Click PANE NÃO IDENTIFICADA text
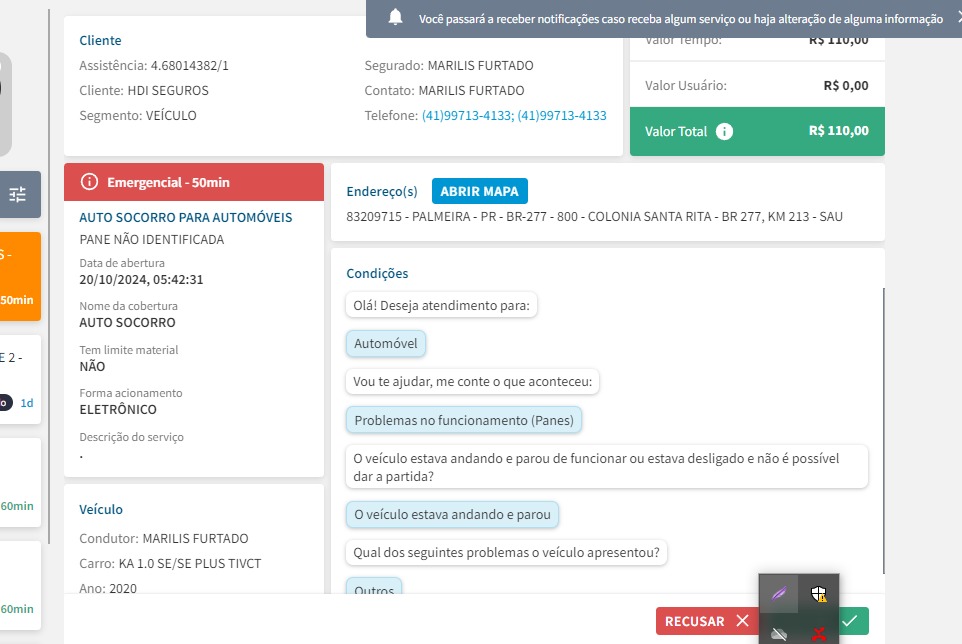This screenshot has height=644, width=962. pyautogui.click(x=152, y=240)
